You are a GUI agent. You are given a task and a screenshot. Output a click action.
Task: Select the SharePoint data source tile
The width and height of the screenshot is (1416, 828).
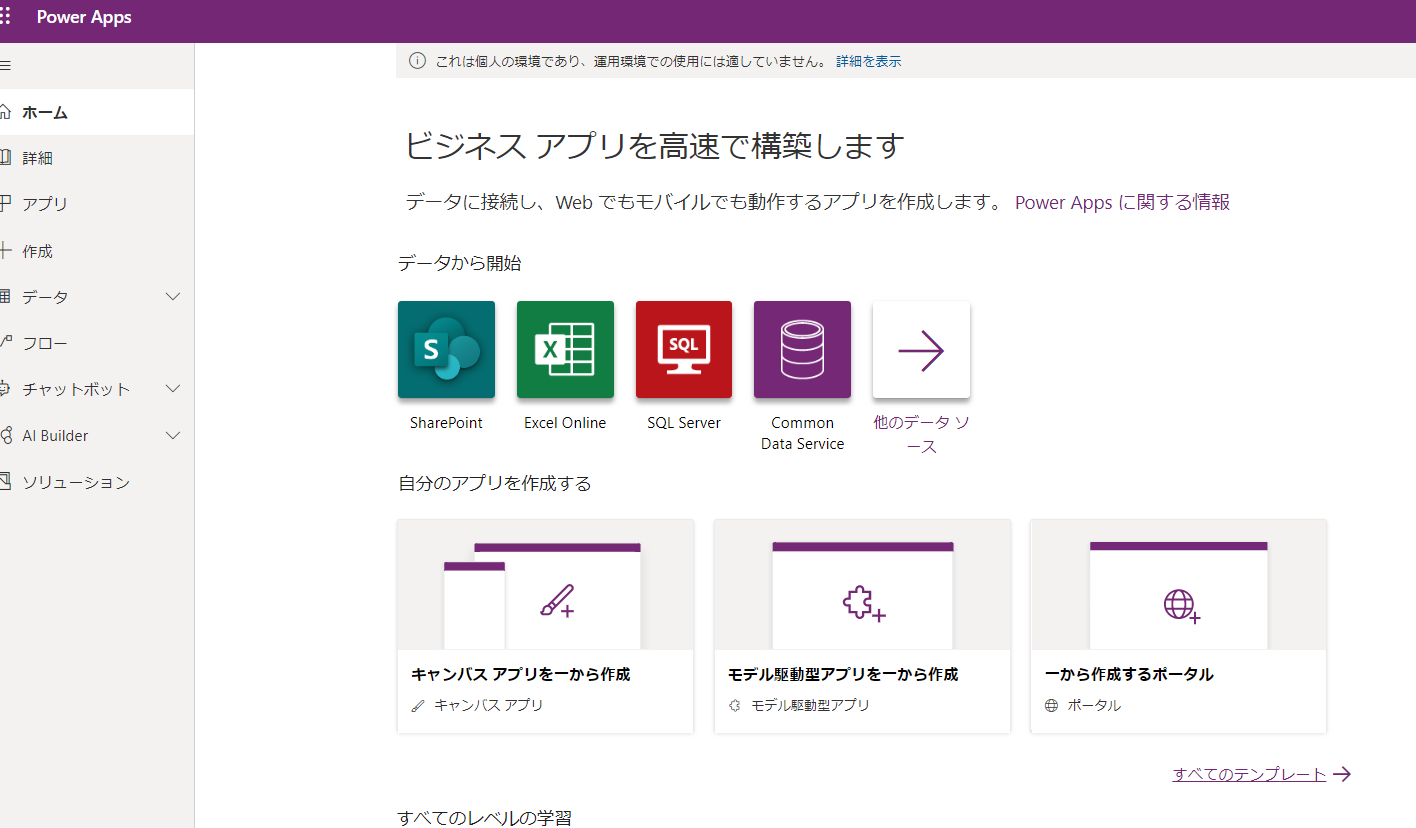446,349
